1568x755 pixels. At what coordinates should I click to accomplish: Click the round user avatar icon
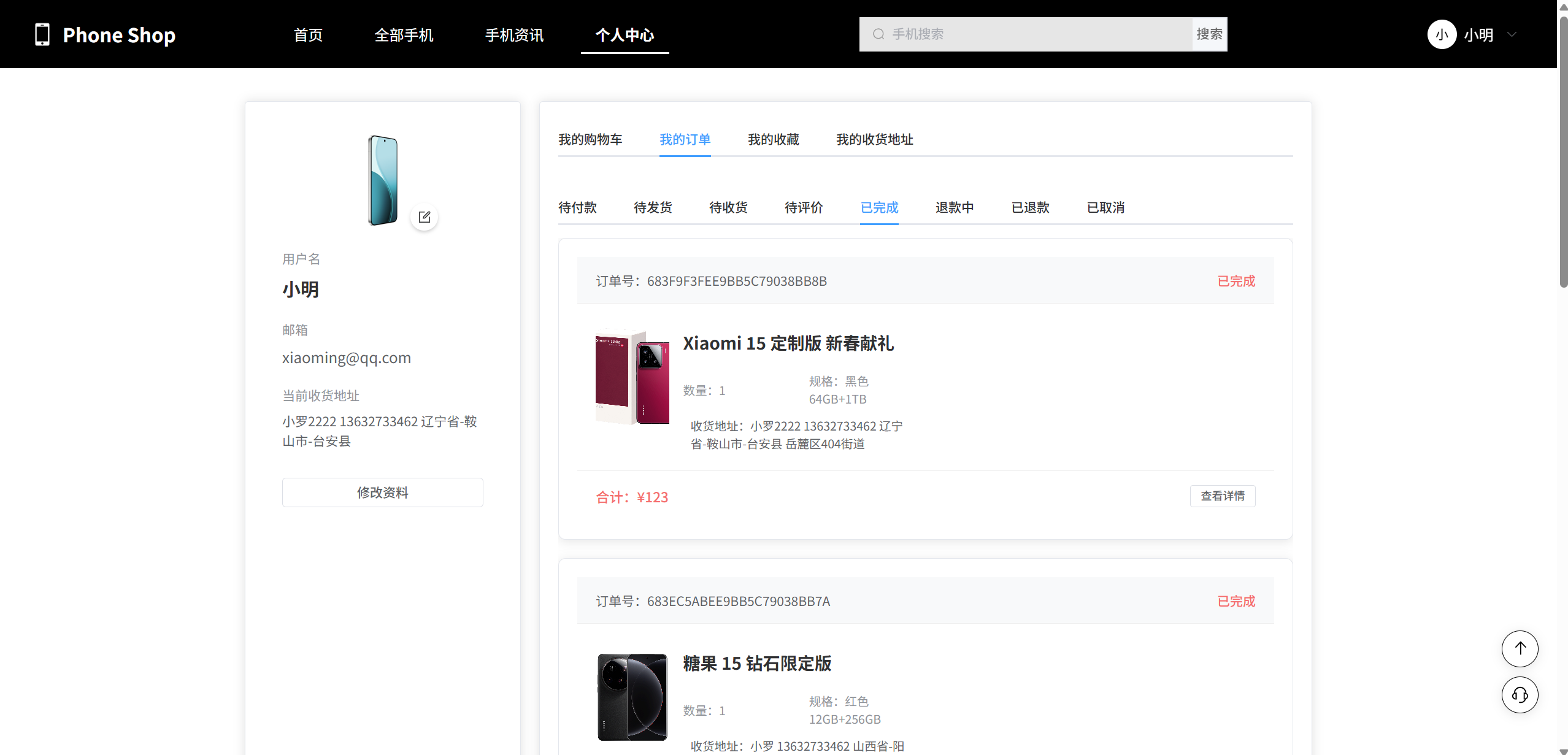coord(1442,34)
